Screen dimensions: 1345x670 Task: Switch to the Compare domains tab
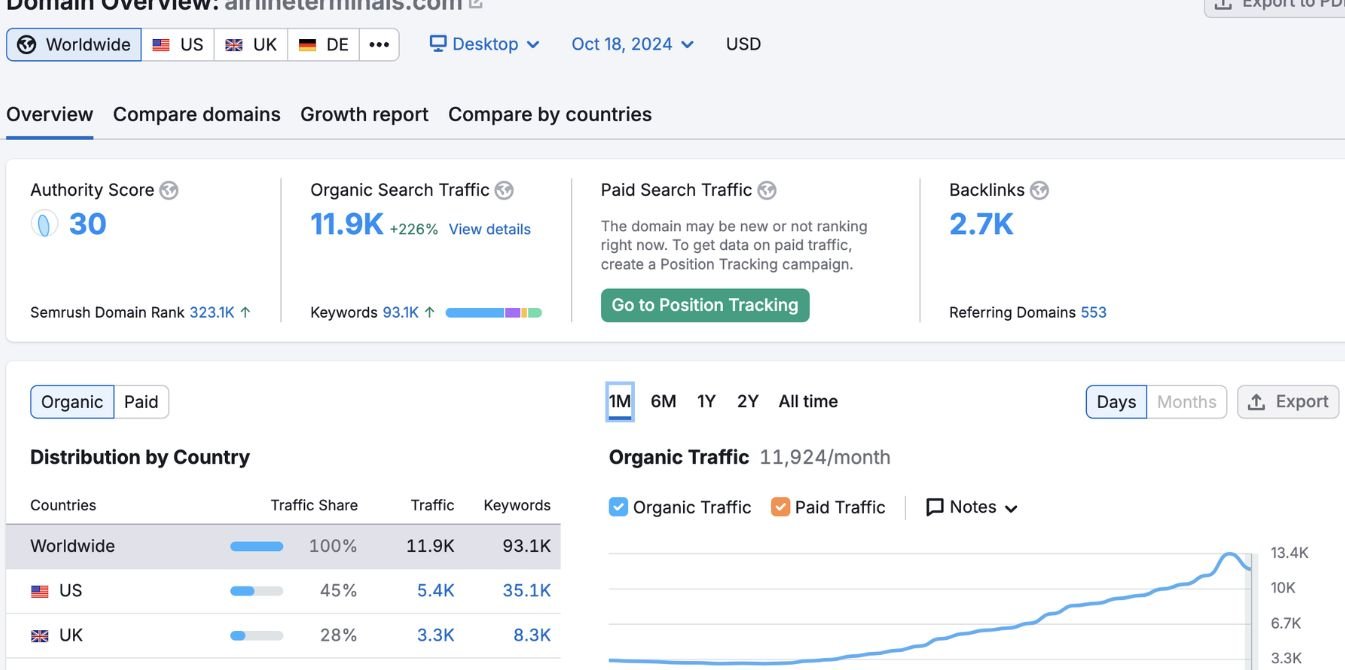point(197,114)
